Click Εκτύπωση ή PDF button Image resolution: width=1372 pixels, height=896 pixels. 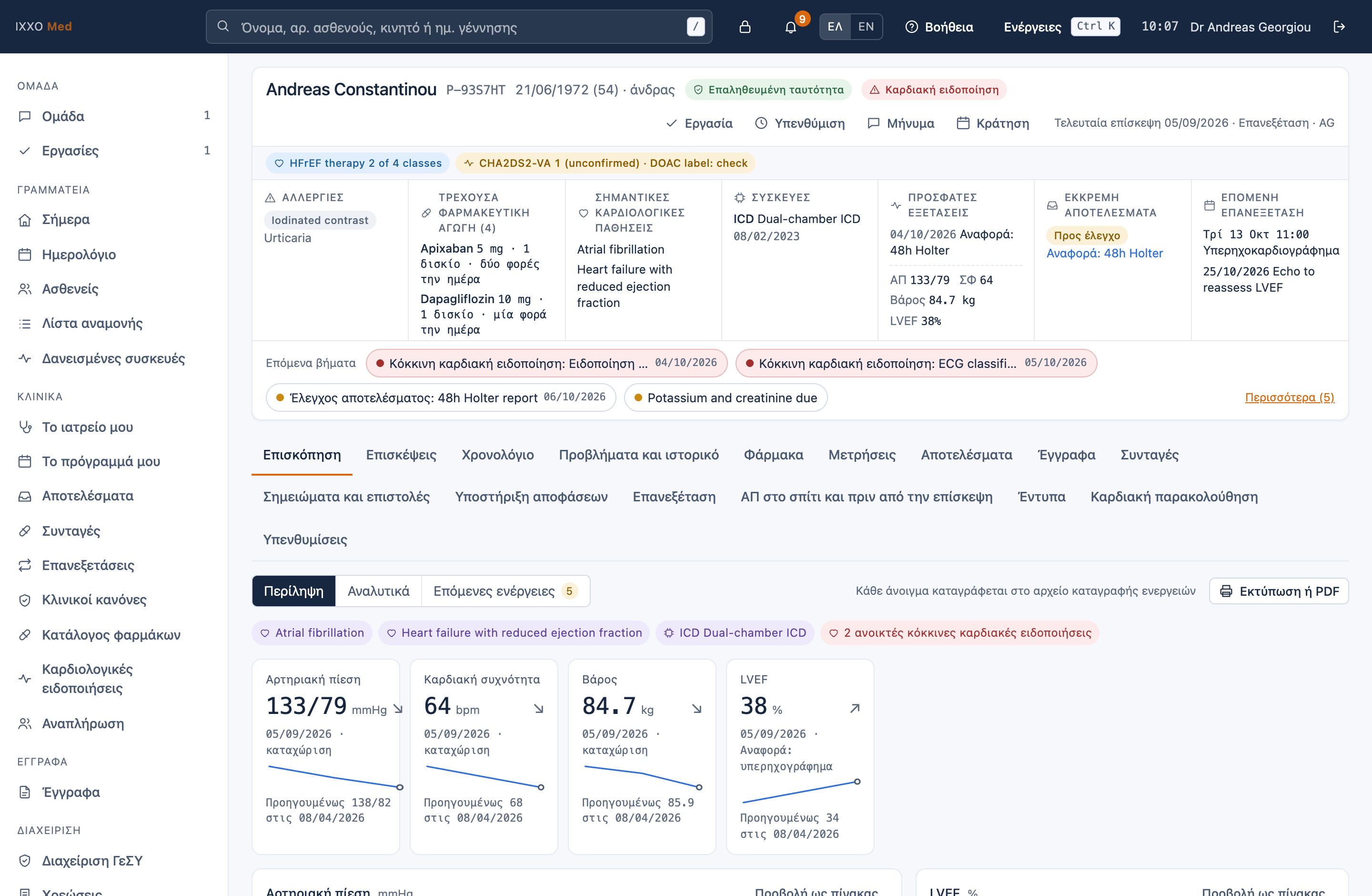click(x=1279, y=591)
